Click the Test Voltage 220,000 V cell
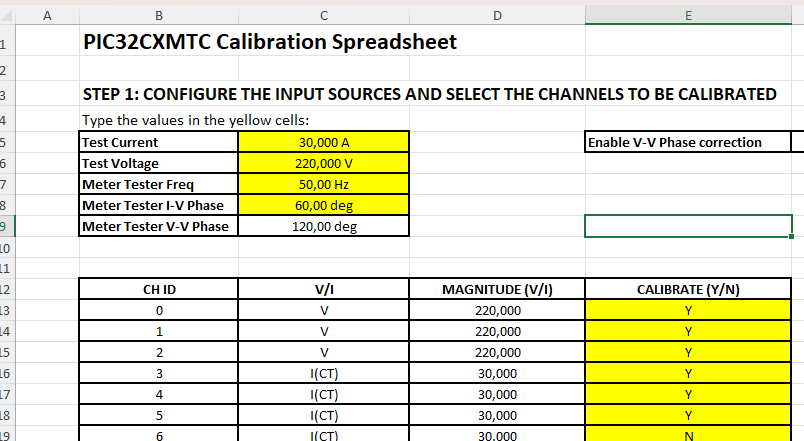Viewport: 804px width, 441px height. [324, 163]
